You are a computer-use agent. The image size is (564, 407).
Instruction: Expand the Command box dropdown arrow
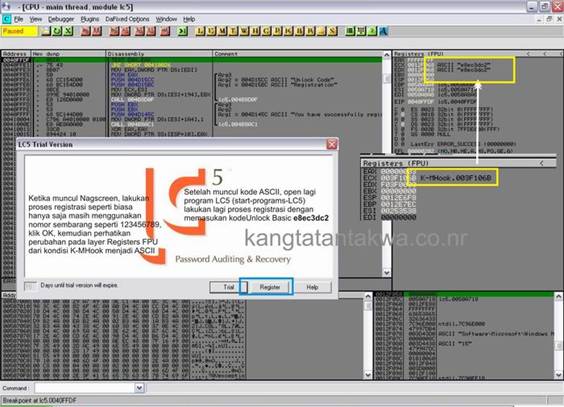(x=139, y=388)
